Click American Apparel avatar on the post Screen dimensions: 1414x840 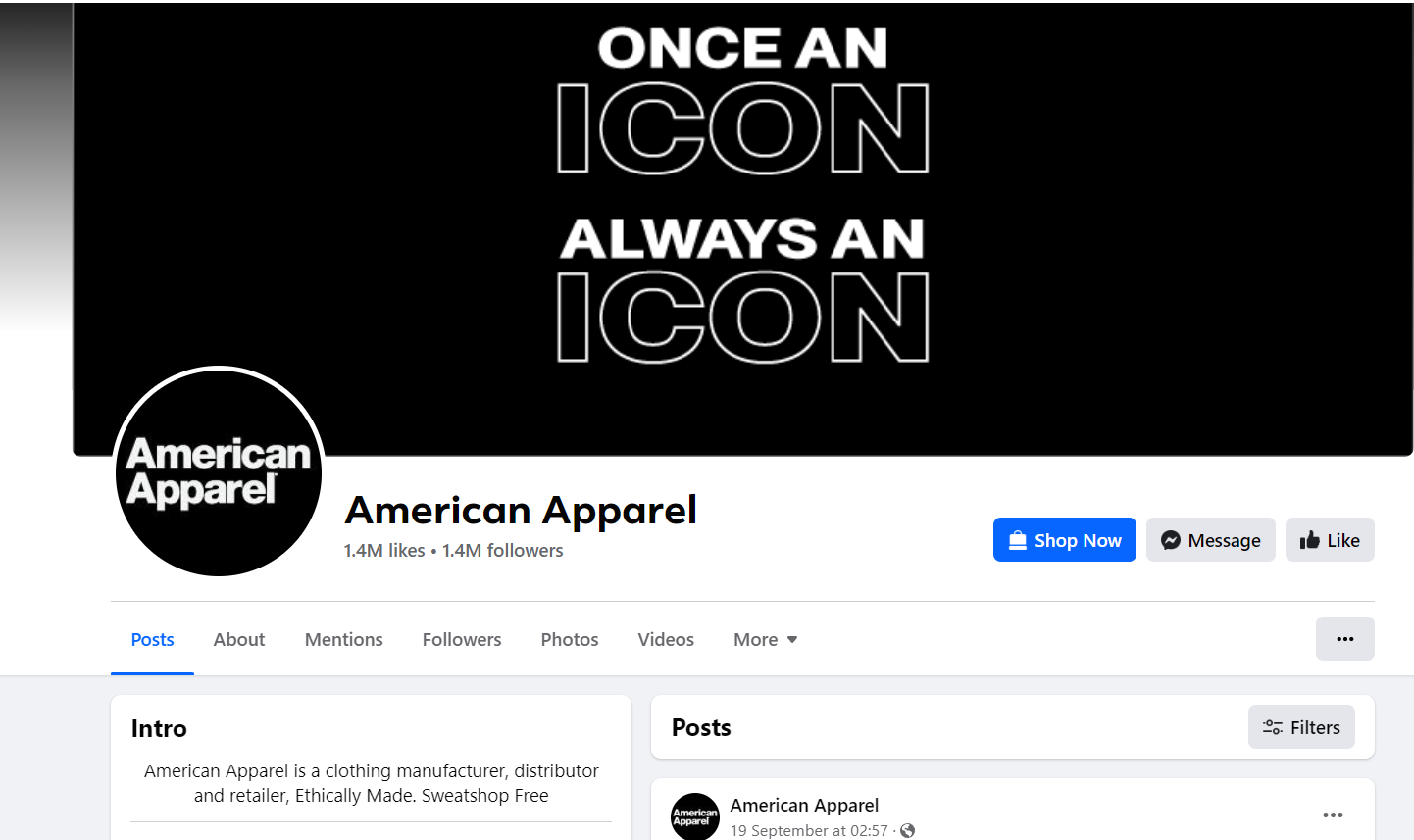695,816
